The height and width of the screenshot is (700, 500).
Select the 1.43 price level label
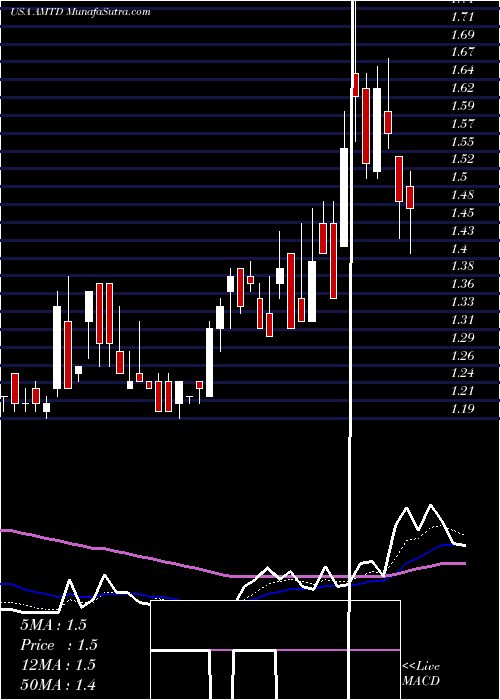coord(462,231)
